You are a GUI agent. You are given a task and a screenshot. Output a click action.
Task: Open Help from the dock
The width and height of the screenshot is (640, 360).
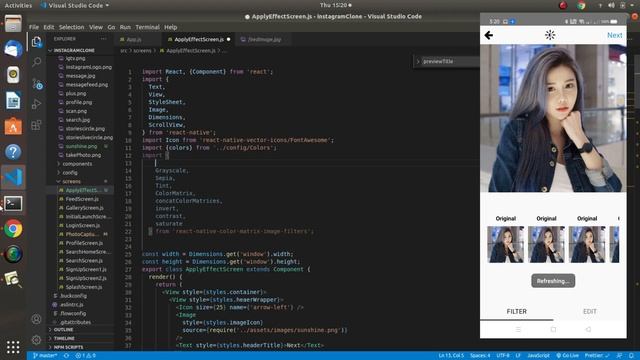[x=13, y=152]
